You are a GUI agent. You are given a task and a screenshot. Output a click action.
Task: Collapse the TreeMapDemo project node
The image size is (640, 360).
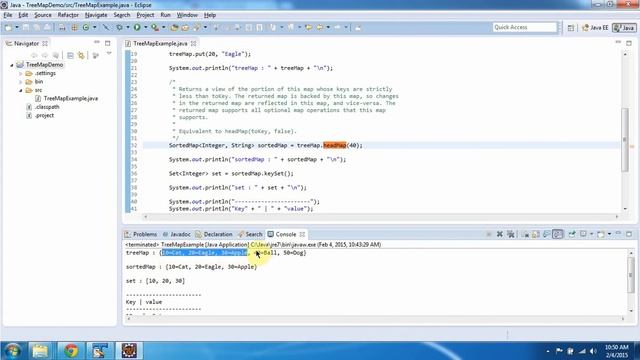pos(12,65)
